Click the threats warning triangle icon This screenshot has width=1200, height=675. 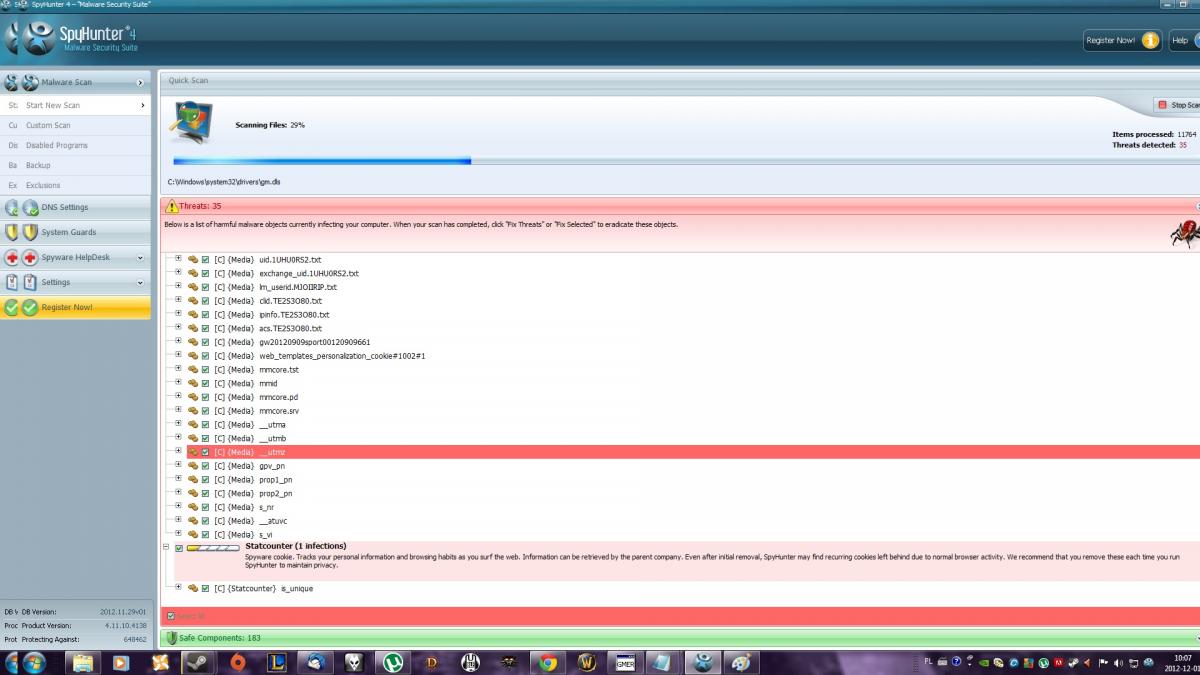pyautogui.click(x=172, y=206)
